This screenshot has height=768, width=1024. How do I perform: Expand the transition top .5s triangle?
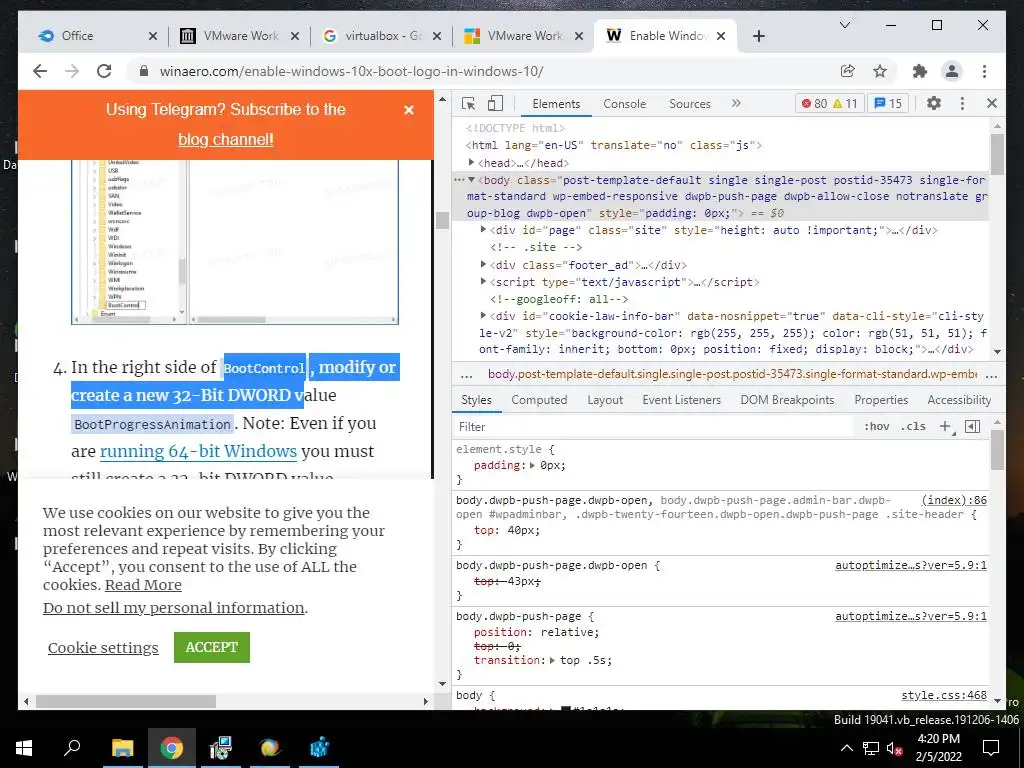pyautogui.click(x=552, y=660)
